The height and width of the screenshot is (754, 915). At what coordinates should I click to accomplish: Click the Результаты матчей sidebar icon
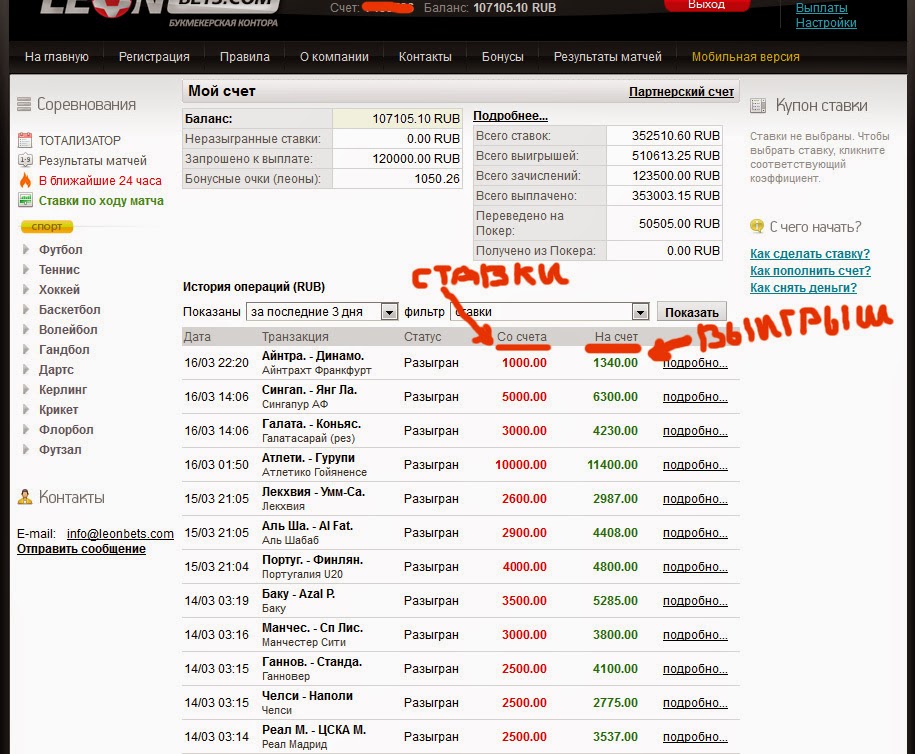coord(25,161)
